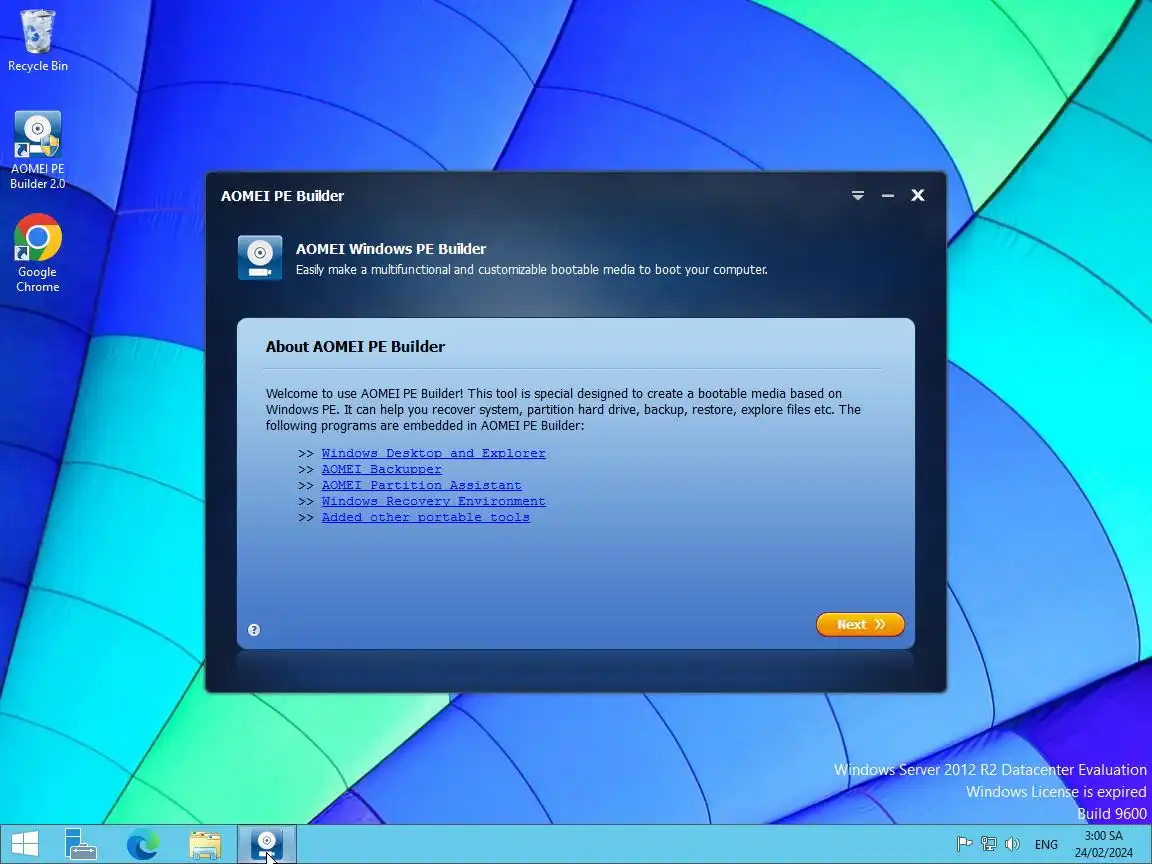Open Google Chrome desktop shortcut
The image size is (1152, 864).
click(37, 253)
